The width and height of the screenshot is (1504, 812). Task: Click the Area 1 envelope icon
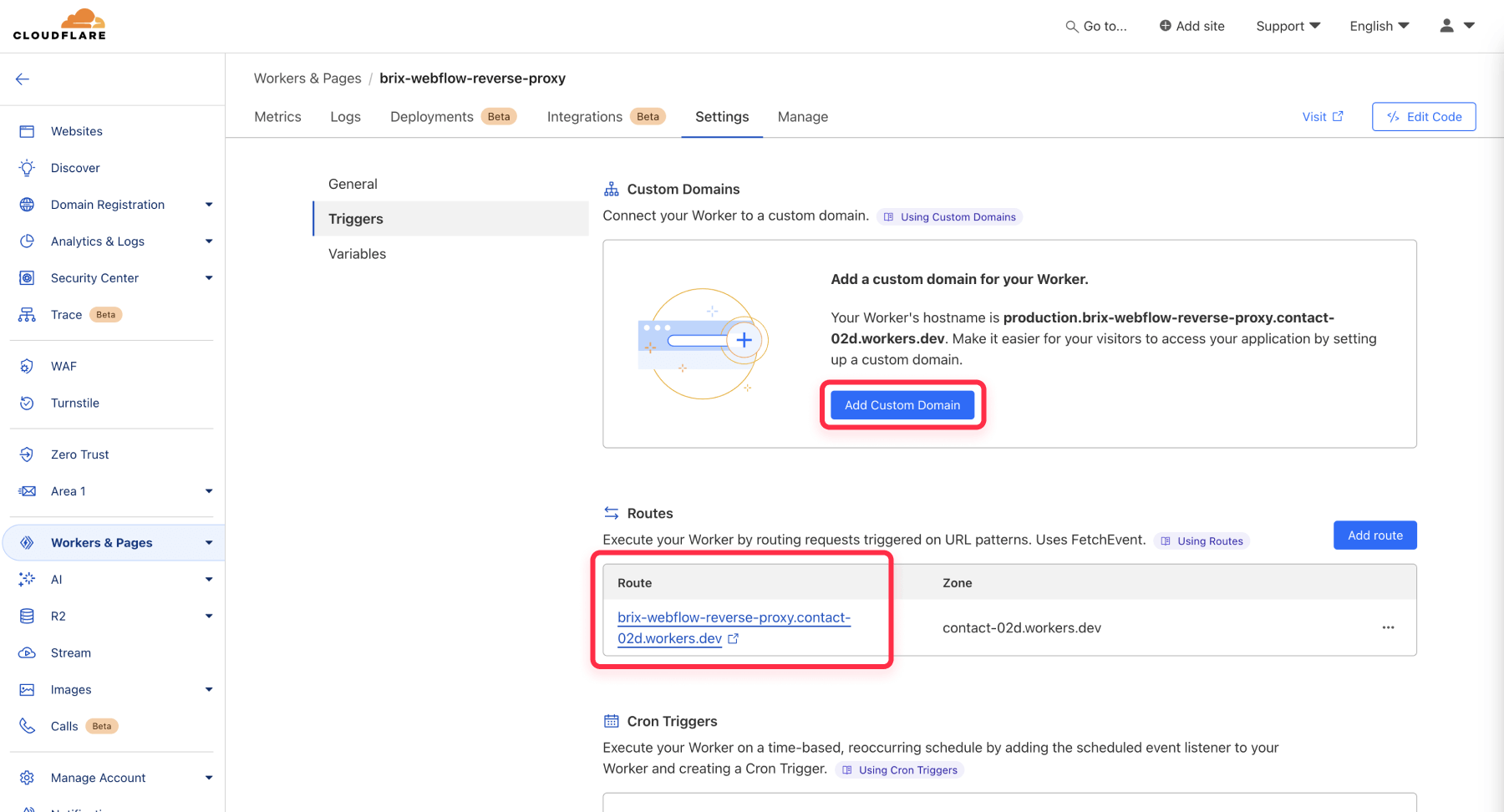27,491
